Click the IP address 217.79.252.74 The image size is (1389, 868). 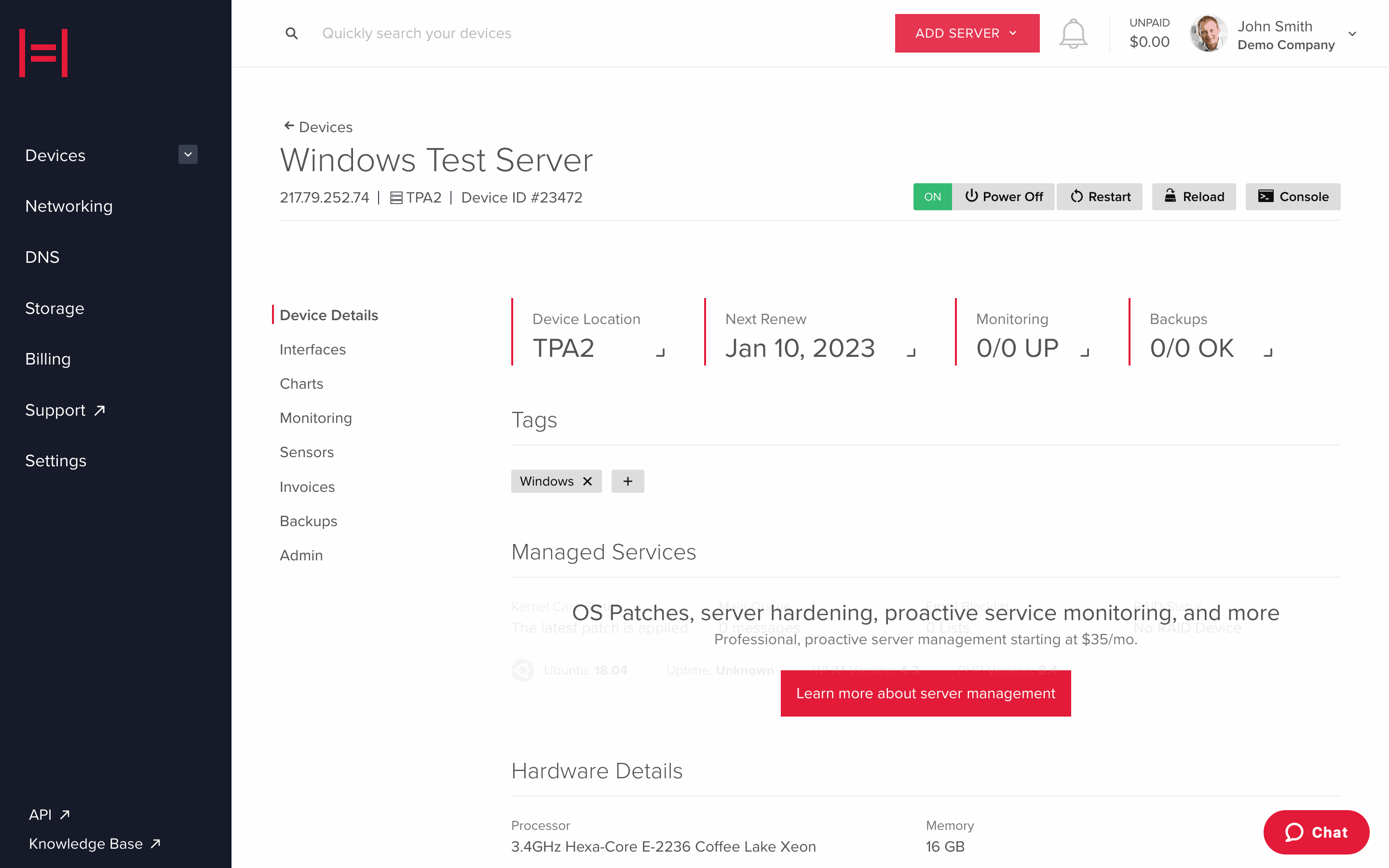click(x=324, y=198)
